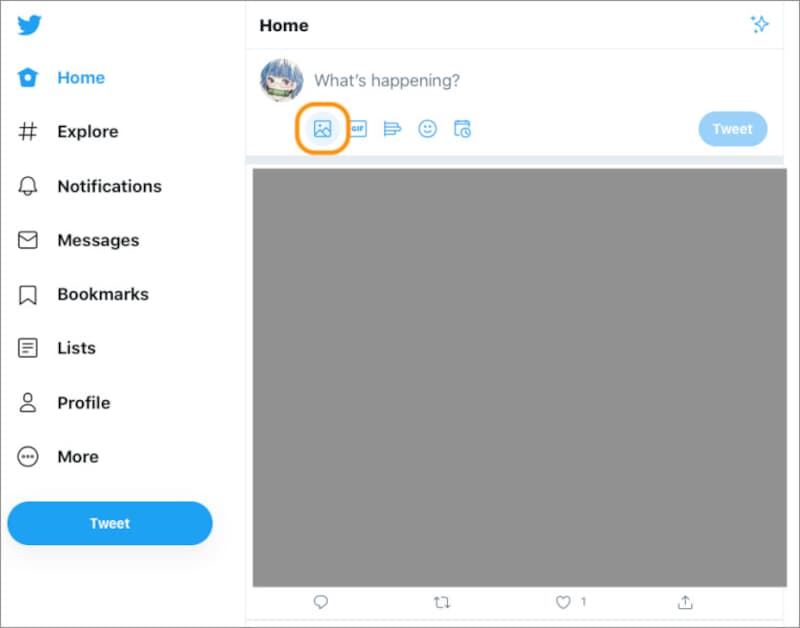Screen dimensions: 800x628
Task: Add a photo using the media icon
Action: pos(322,129)
